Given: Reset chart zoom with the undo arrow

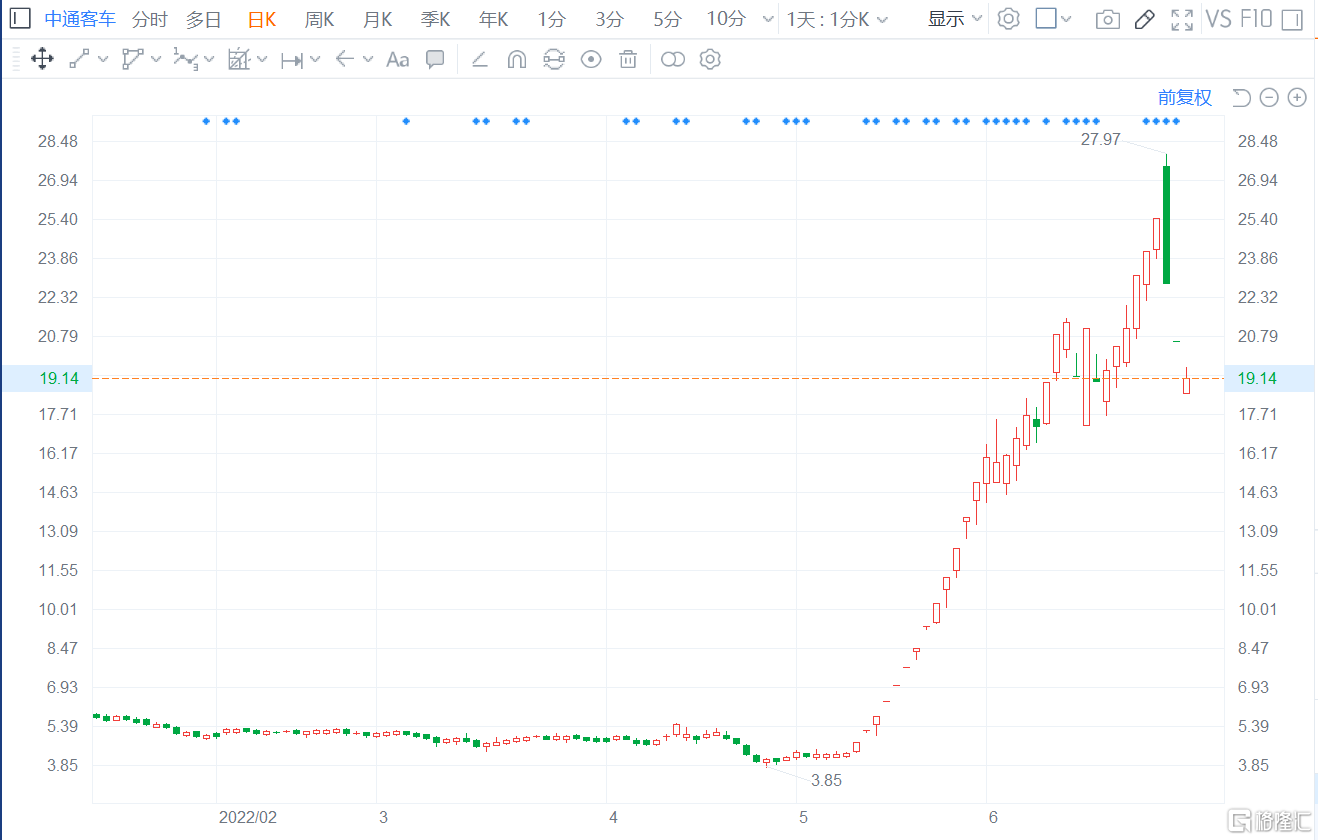Looking at the screenshot, I should point(1241,97).
